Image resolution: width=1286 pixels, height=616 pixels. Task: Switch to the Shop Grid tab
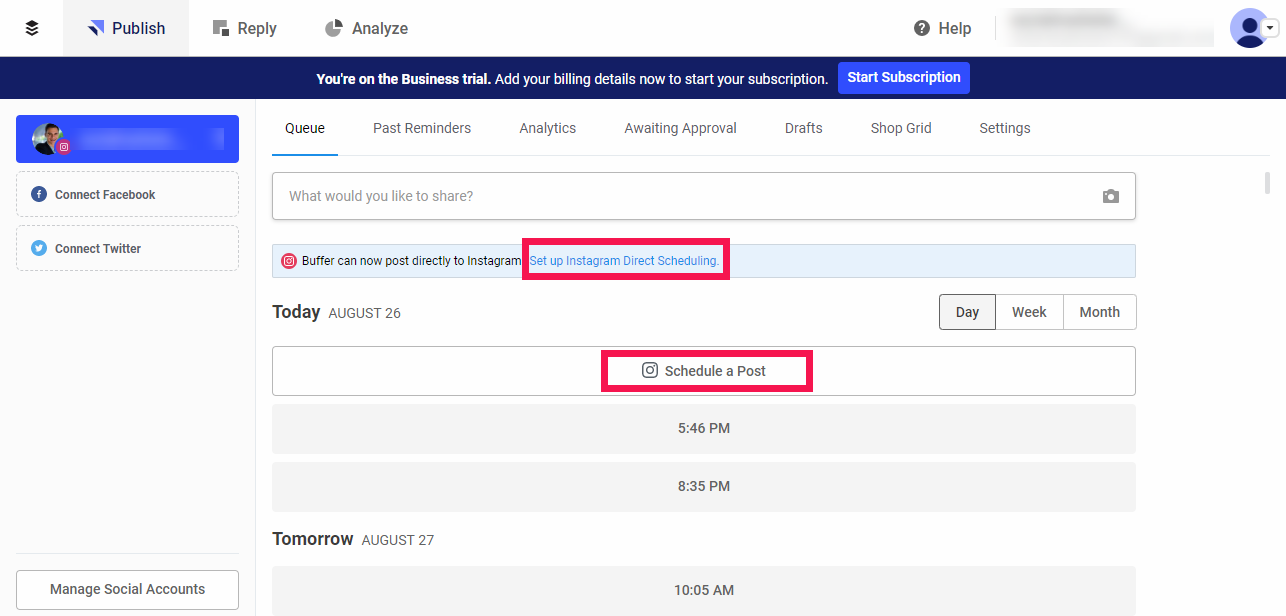coord(900,128)
